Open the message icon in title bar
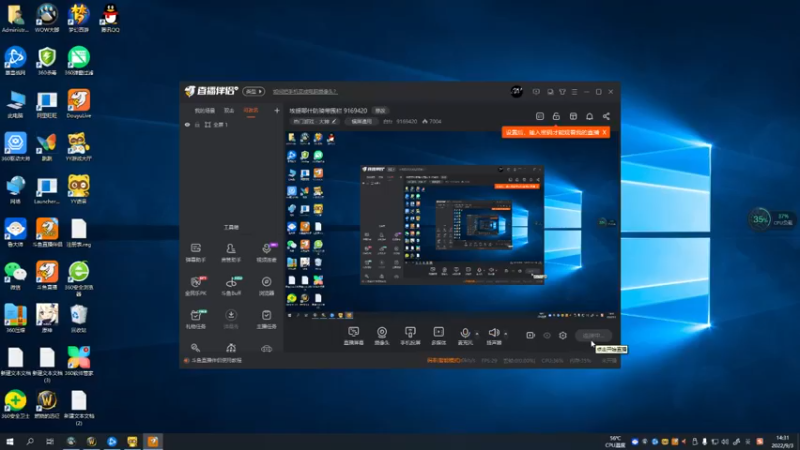The width and height of the screenshot is (800, 450). pos(536,92)
